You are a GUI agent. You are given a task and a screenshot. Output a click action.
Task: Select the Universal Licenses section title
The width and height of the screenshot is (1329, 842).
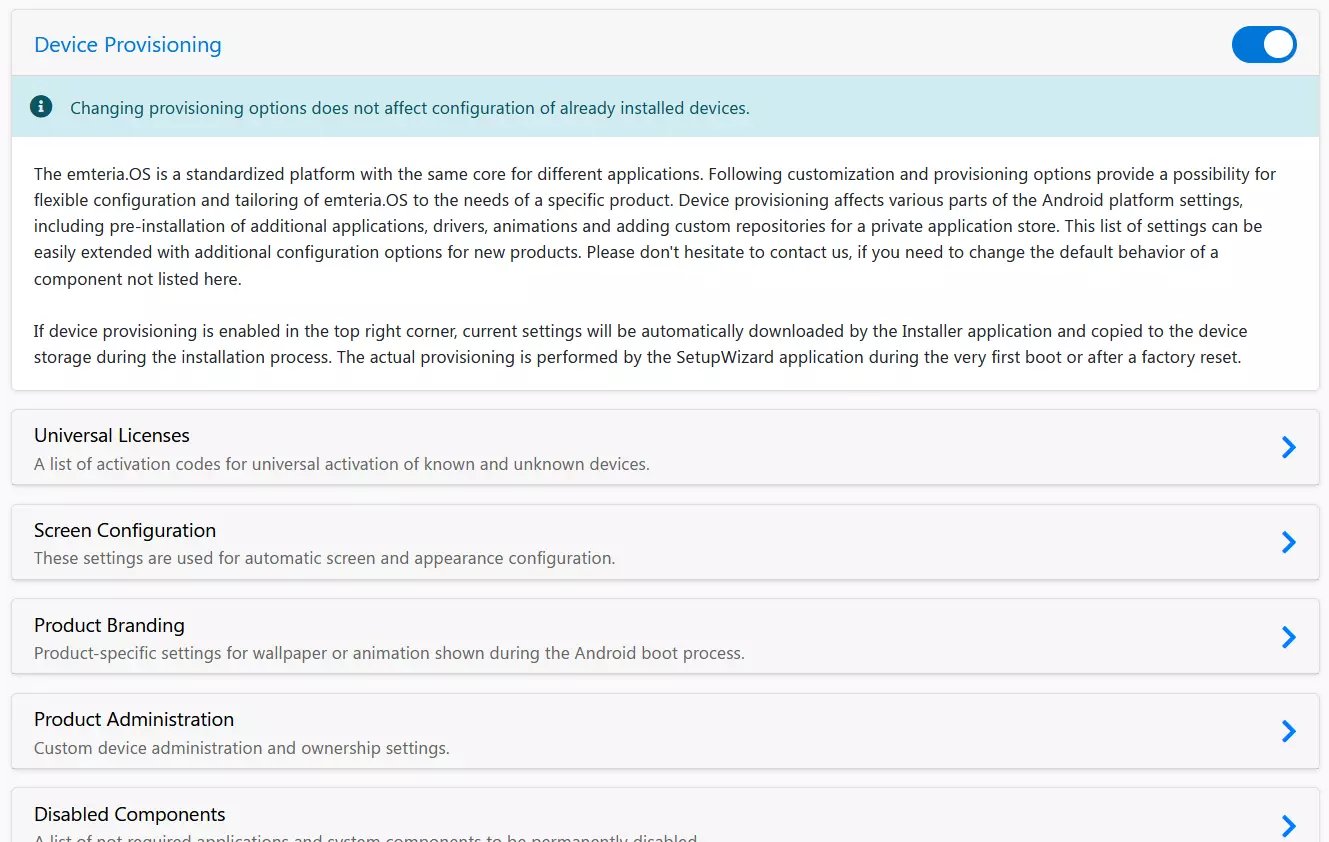112,436
